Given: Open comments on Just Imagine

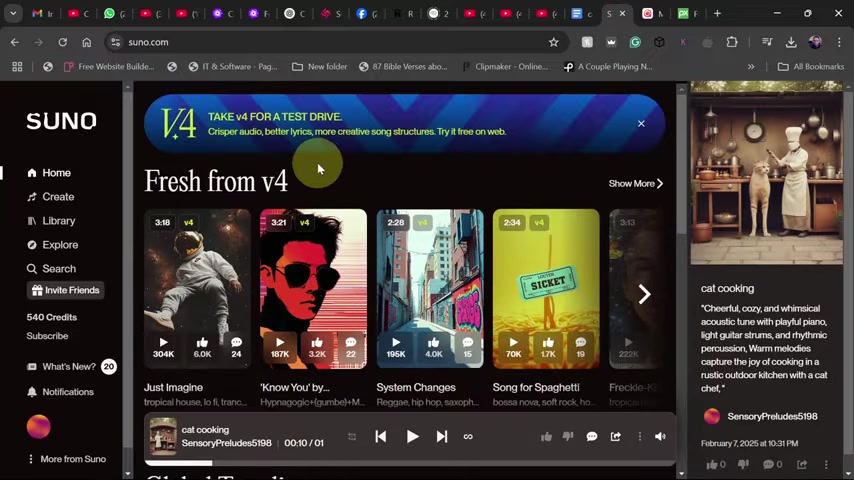Looking at the screenshot, I should [x=236, y=347].
